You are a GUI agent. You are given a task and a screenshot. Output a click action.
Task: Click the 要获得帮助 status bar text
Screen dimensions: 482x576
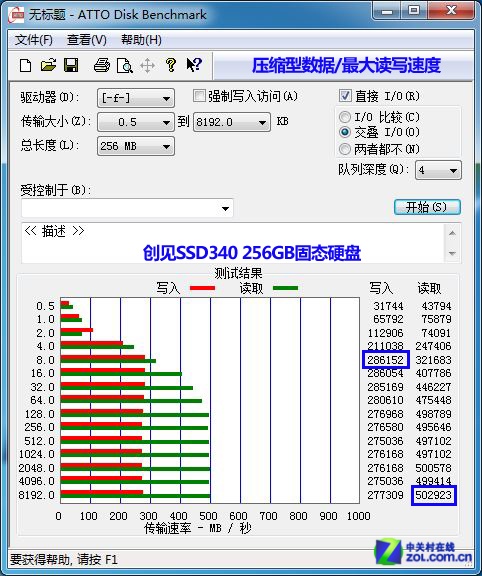64,559
